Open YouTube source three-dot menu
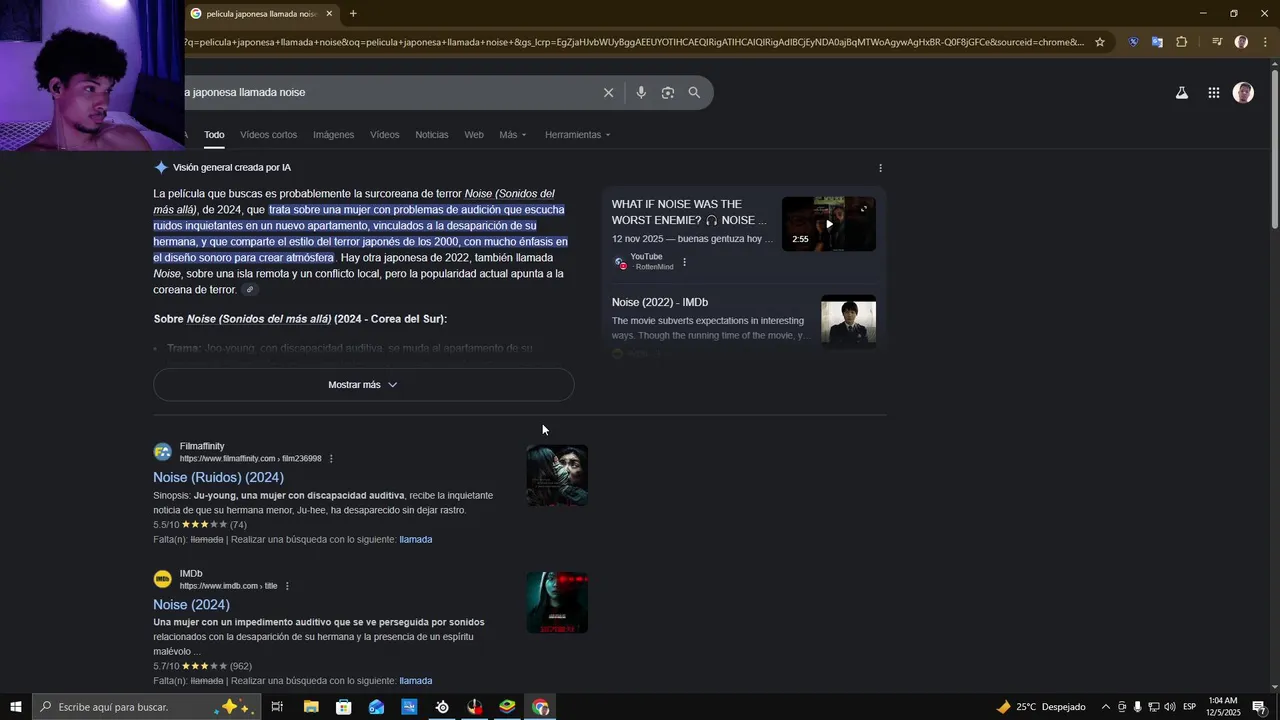Screen dimensions: 1280x720 point(684,263)
